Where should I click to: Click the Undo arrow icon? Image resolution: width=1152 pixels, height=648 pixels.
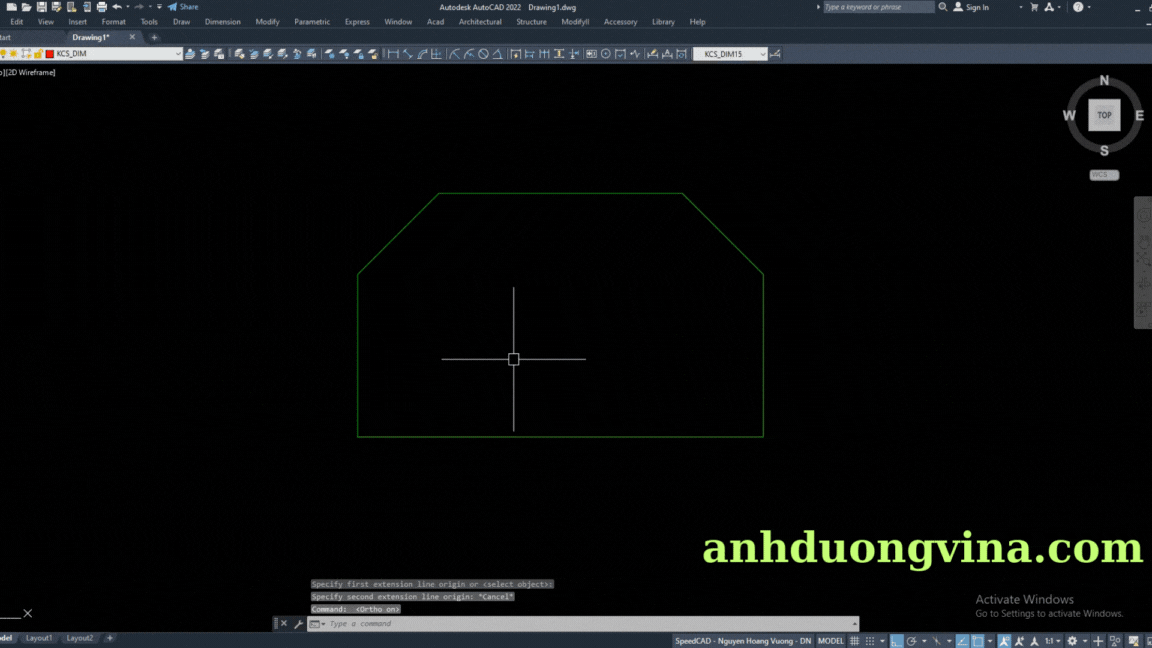[x=117, y=7]
